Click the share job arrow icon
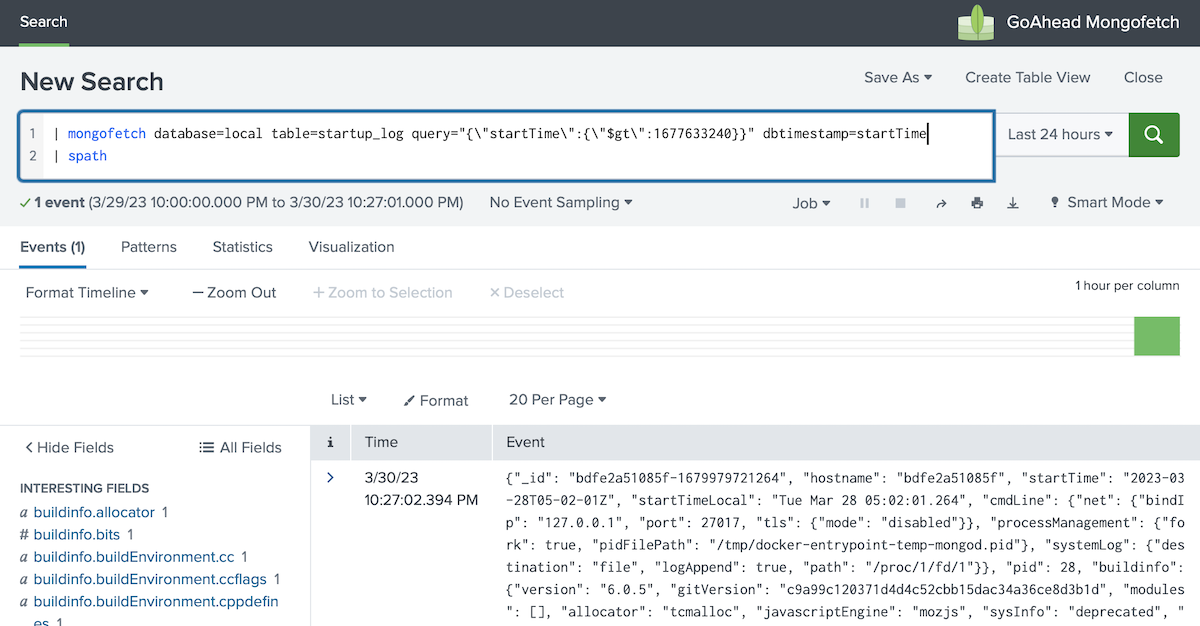The image size is (1200, 626). pyautogui.click(x=940, y=203)
